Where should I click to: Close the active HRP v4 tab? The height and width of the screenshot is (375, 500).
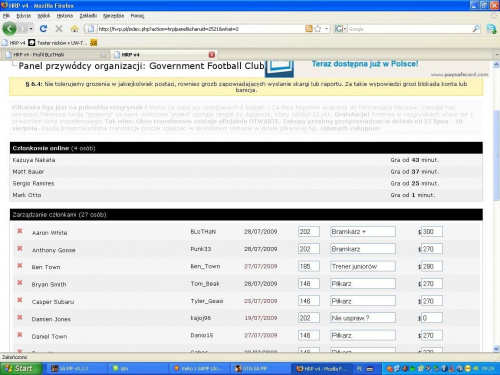(x=212, y=54)
